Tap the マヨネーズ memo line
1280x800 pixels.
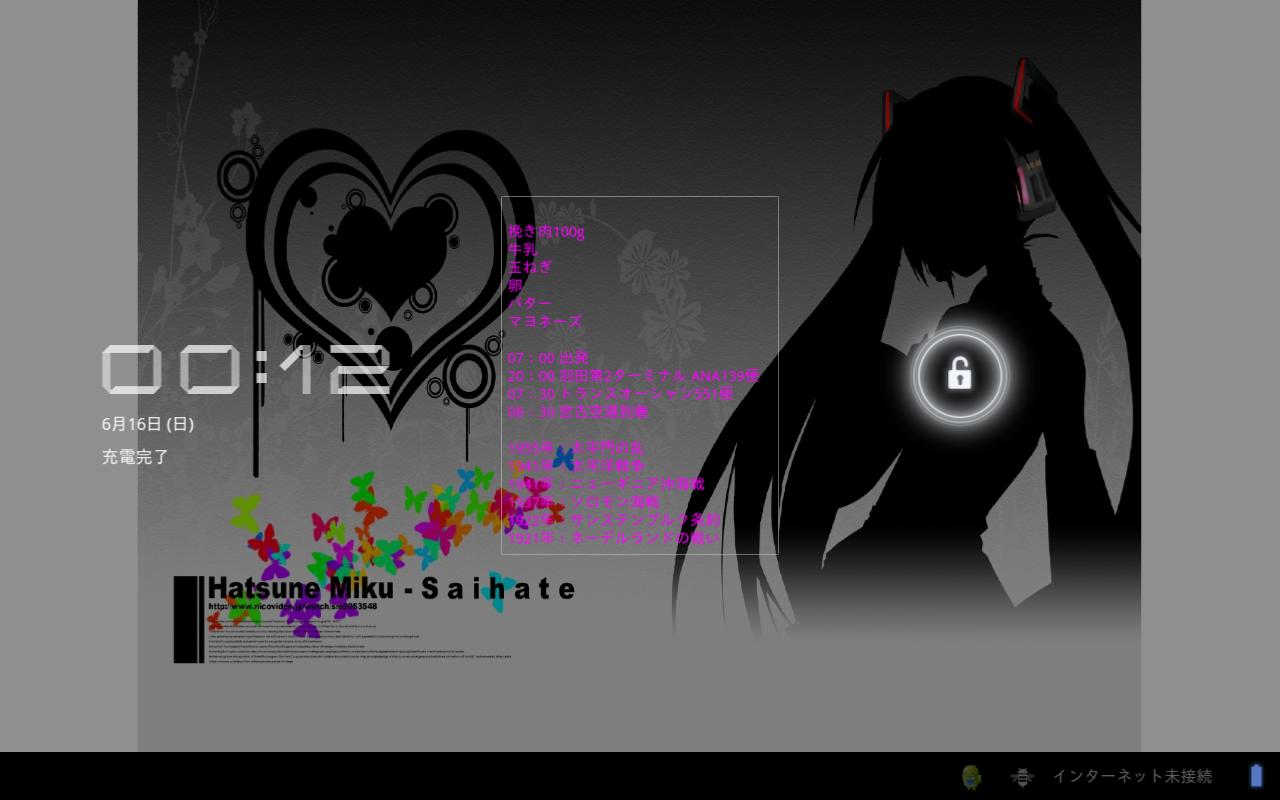click(x=544, y=322)
